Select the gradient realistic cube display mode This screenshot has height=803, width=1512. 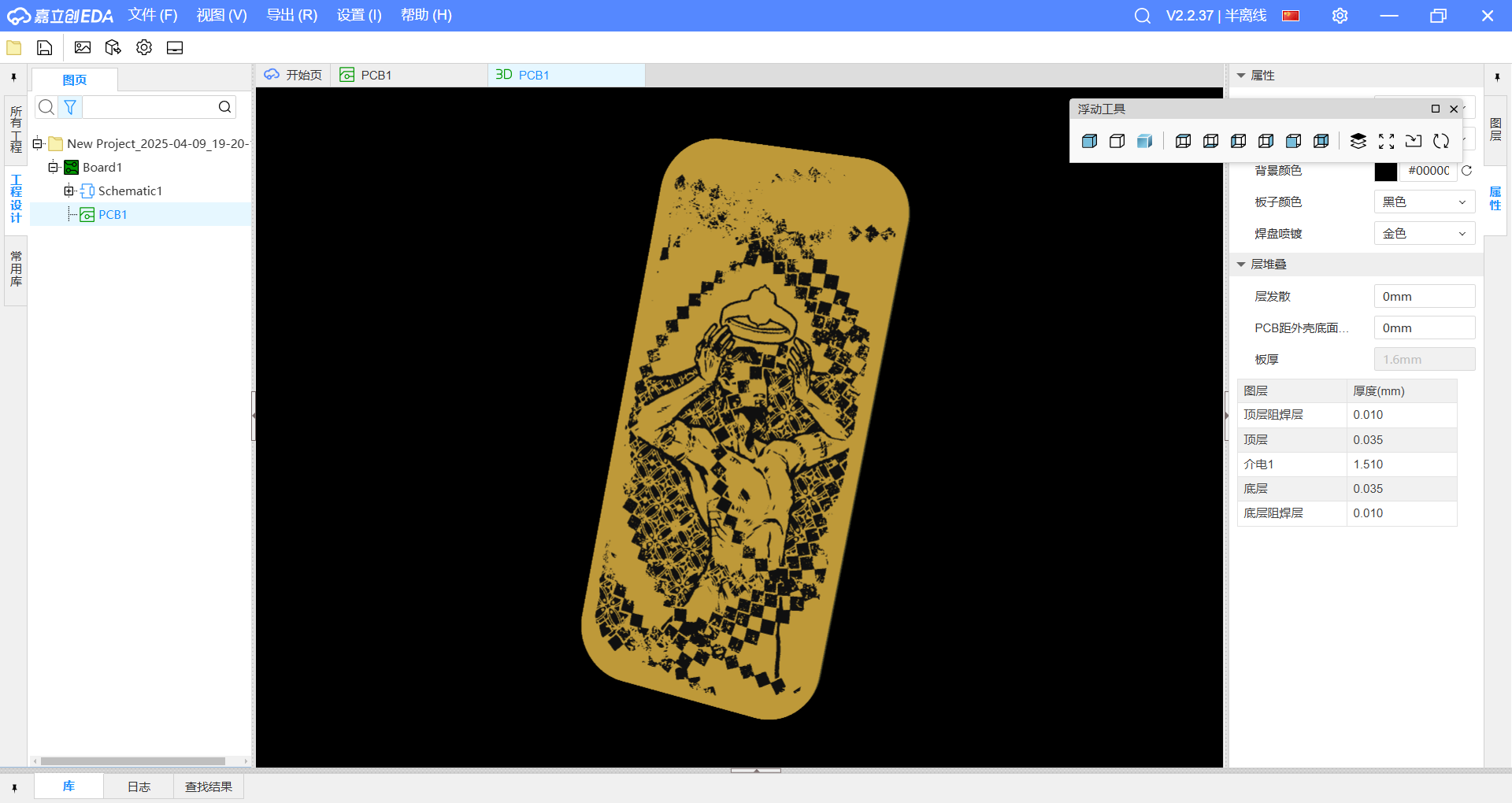click(x=1145, y=141)
